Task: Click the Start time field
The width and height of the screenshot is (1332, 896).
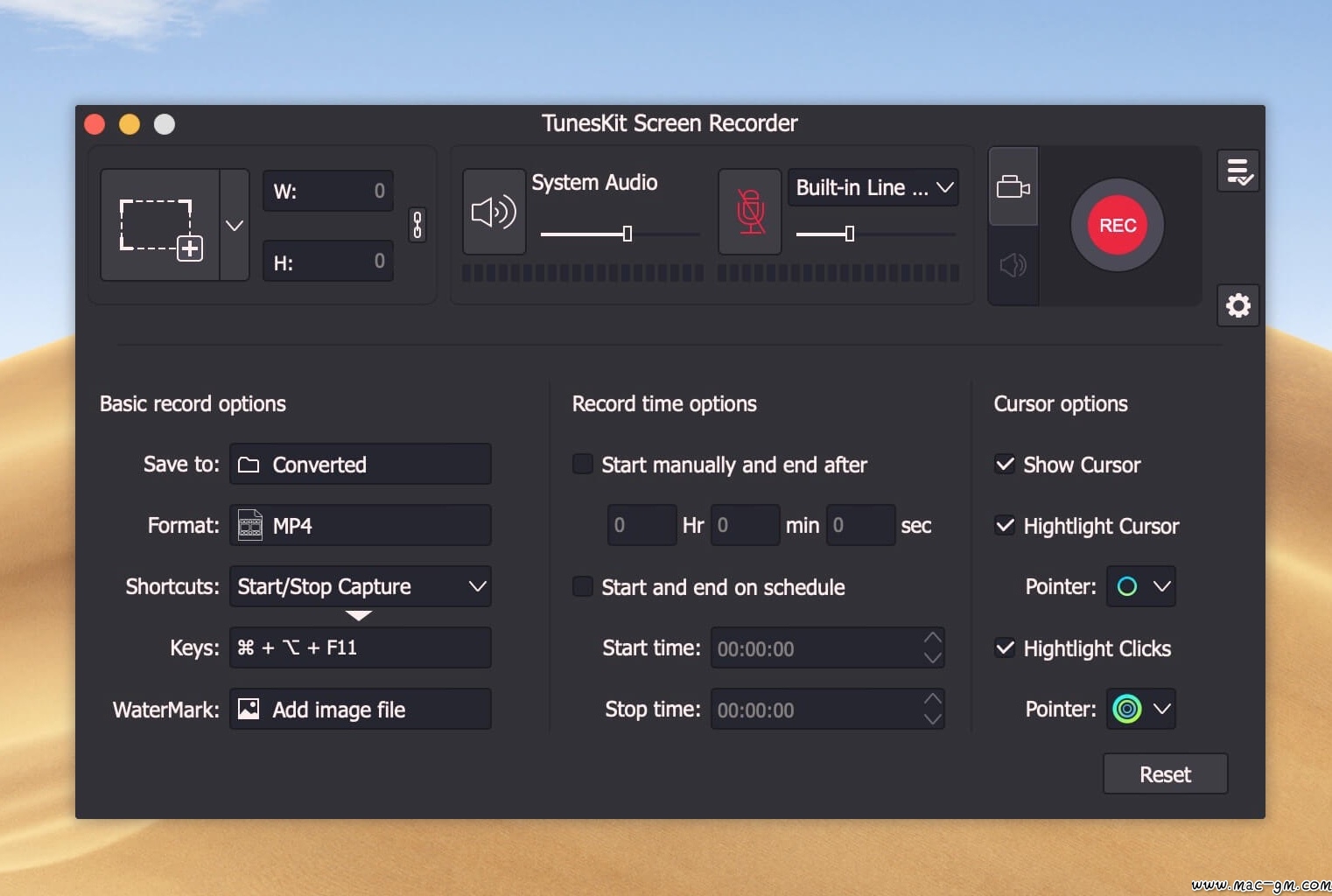Action: coord(828,647)
